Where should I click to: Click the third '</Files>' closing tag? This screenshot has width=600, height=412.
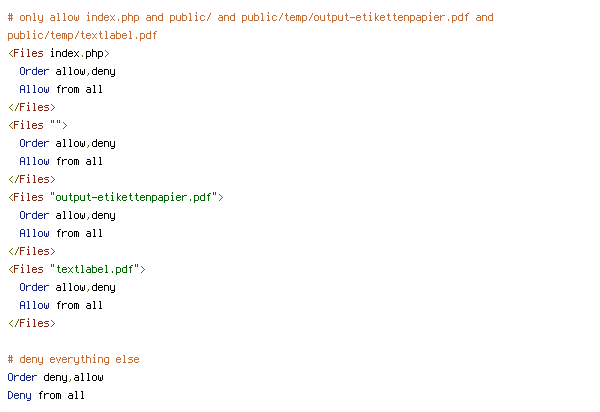tap(32, 251)
